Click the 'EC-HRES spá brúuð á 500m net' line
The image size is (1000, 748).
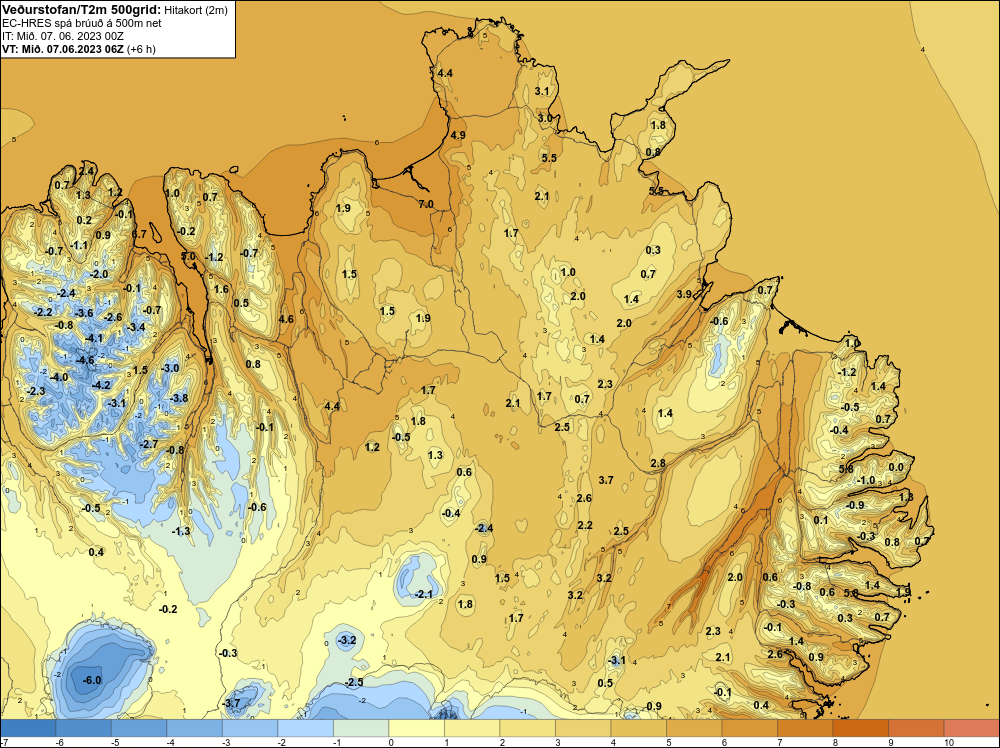click(82, 23)
